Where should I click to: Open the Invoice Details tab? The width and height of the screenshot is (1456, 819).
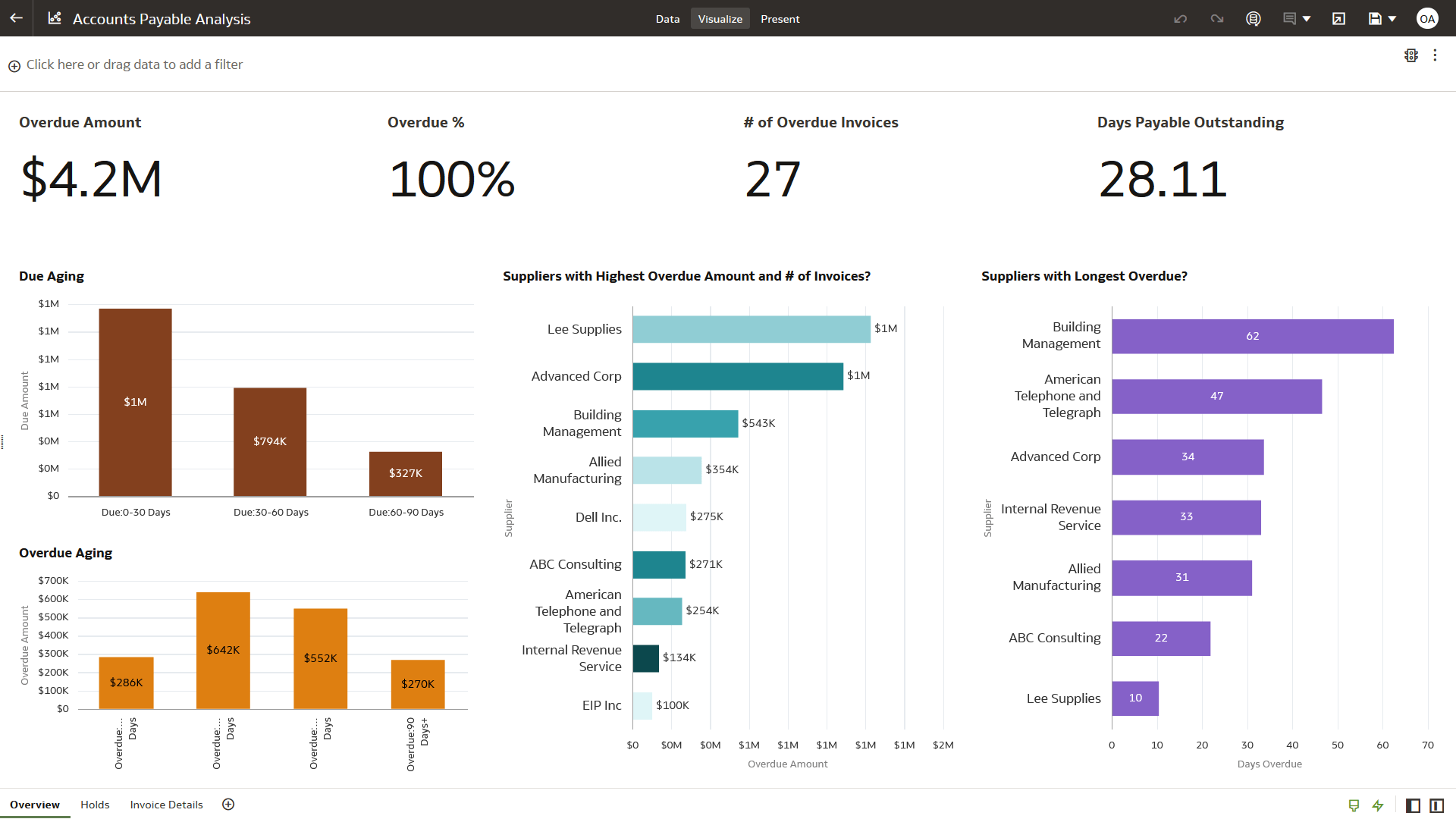[166, 805]
